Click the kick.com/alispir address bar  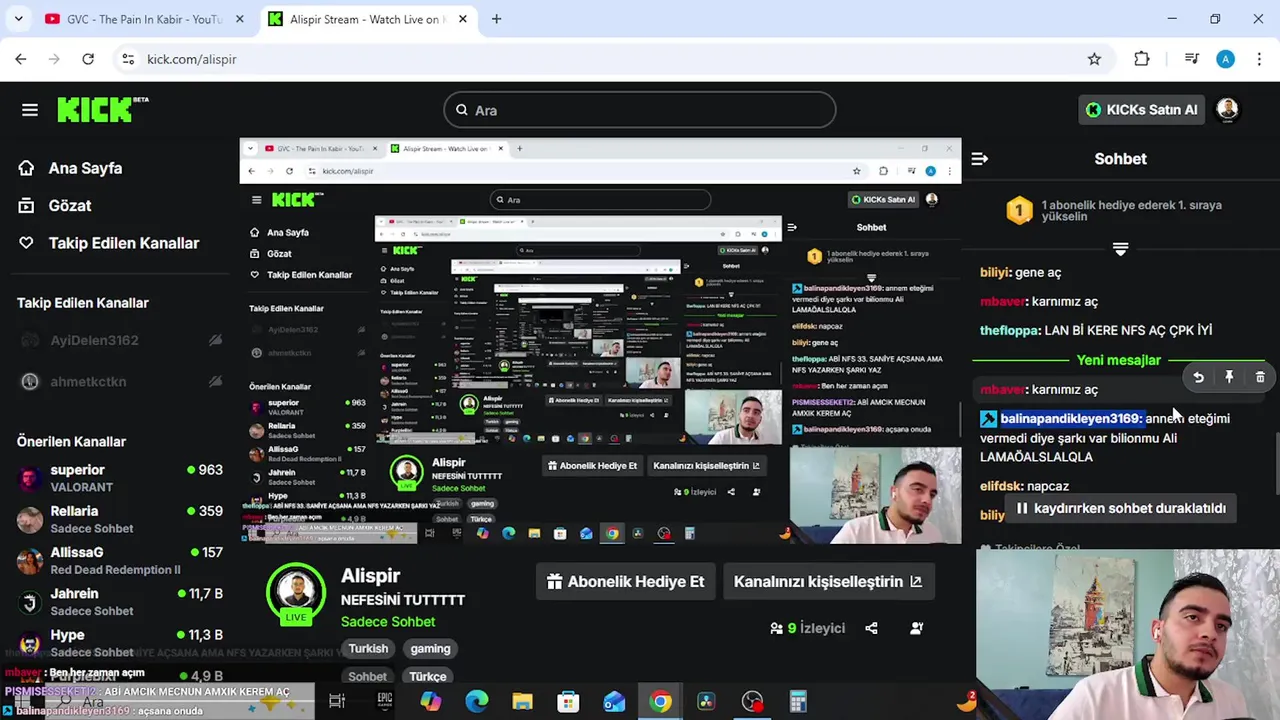click(600, 59)
